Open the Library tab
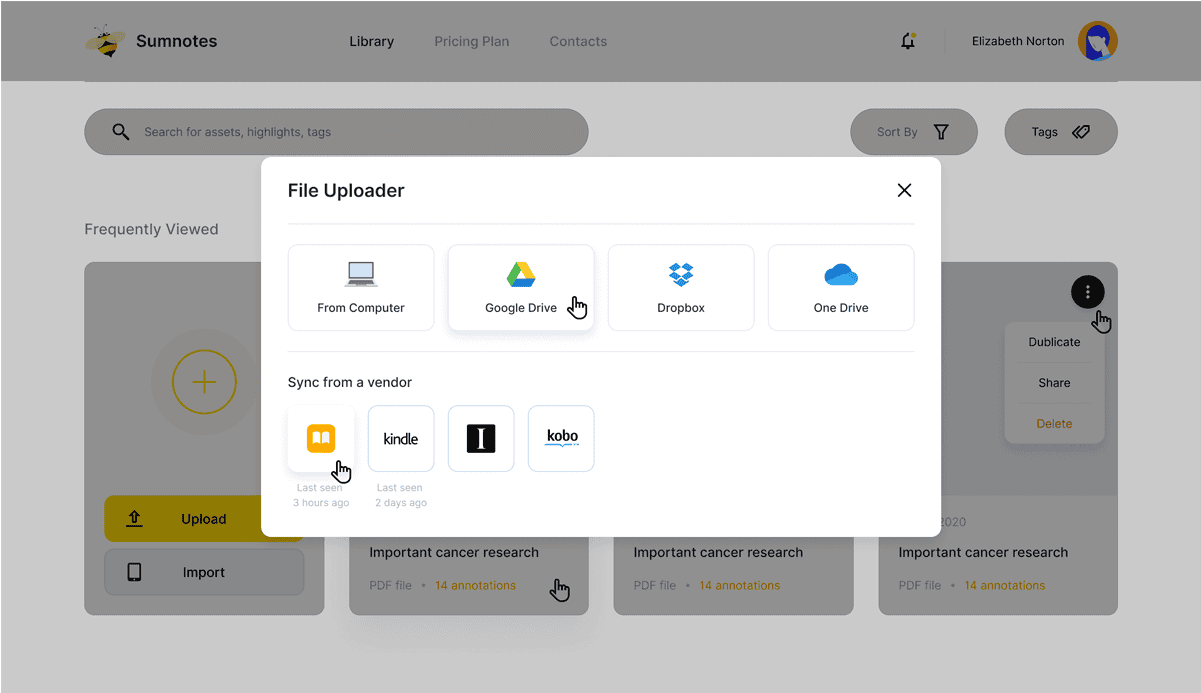The height and width of the screenshot is (693, 1201). click(x=371, y=42)
